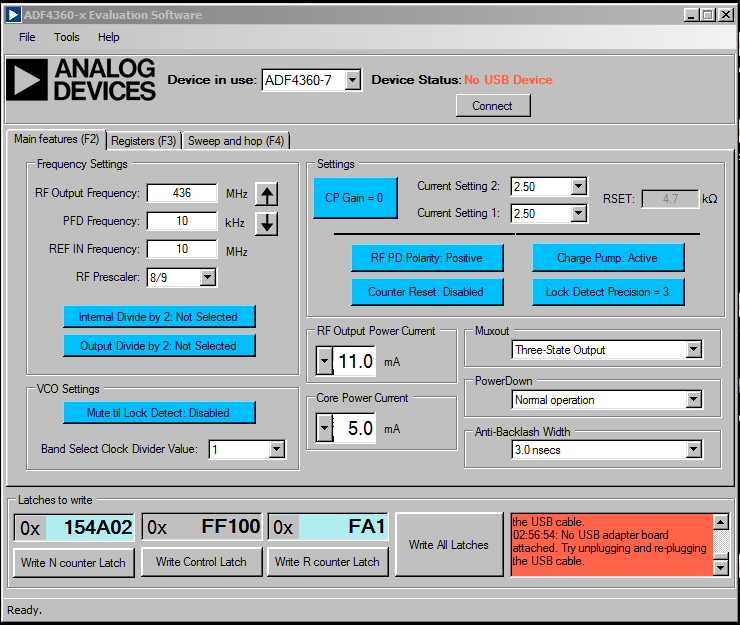Click the N counter latch value 154A02
This screenshot has width=740, height=625.
(90, 527)
